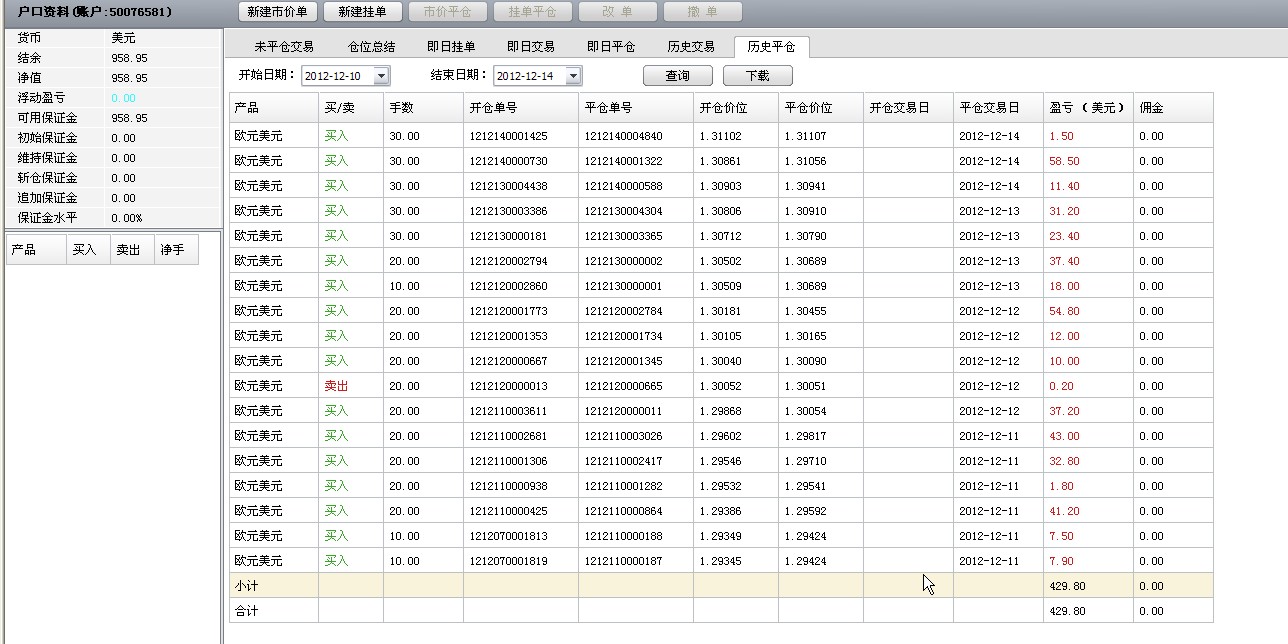This screenshot has height=644, width=1288.
Task: Open the 即日交易 tab
Action: [x=531, y=47]
